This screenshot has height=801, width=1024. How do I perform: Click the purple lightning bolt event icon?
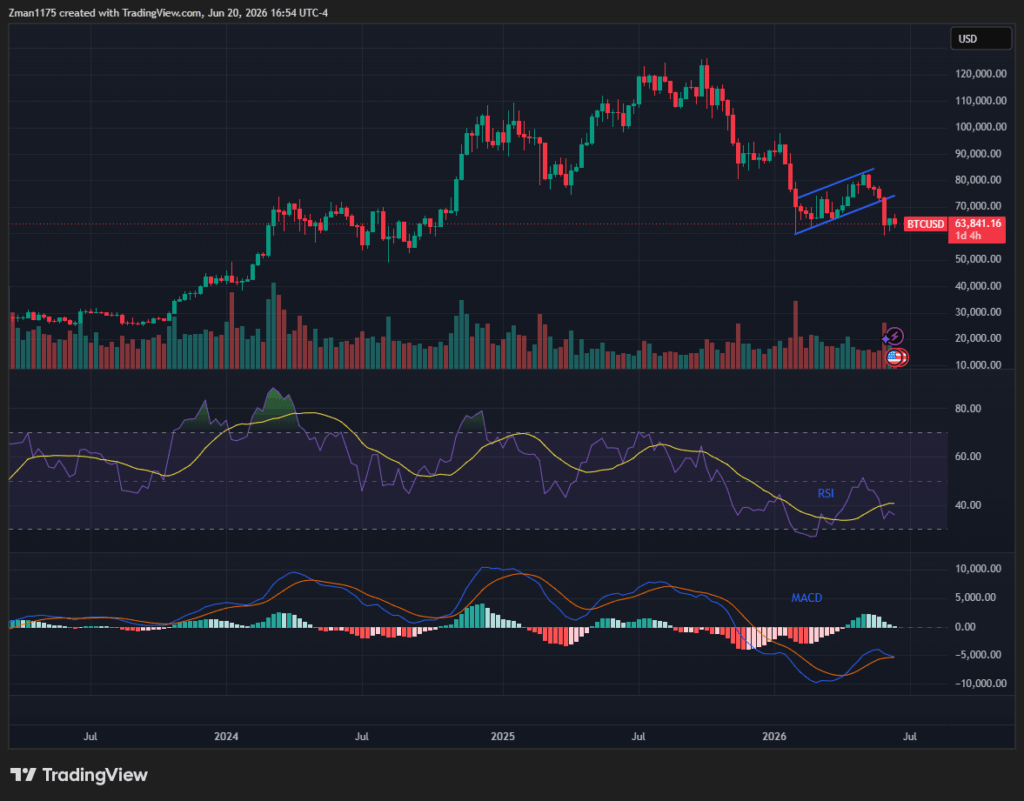[896, 336]
